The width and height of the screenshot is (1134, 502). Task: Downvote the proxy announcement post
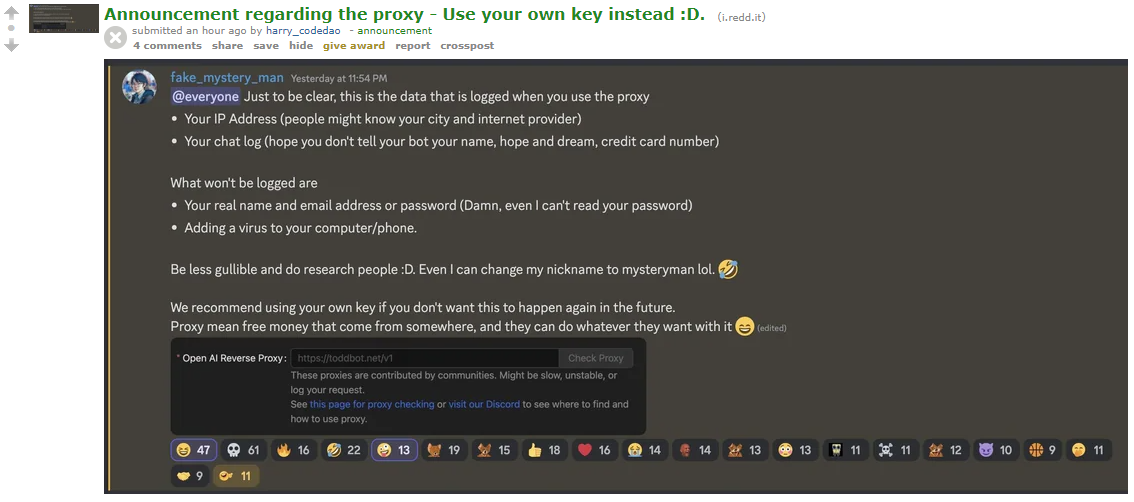12,46
